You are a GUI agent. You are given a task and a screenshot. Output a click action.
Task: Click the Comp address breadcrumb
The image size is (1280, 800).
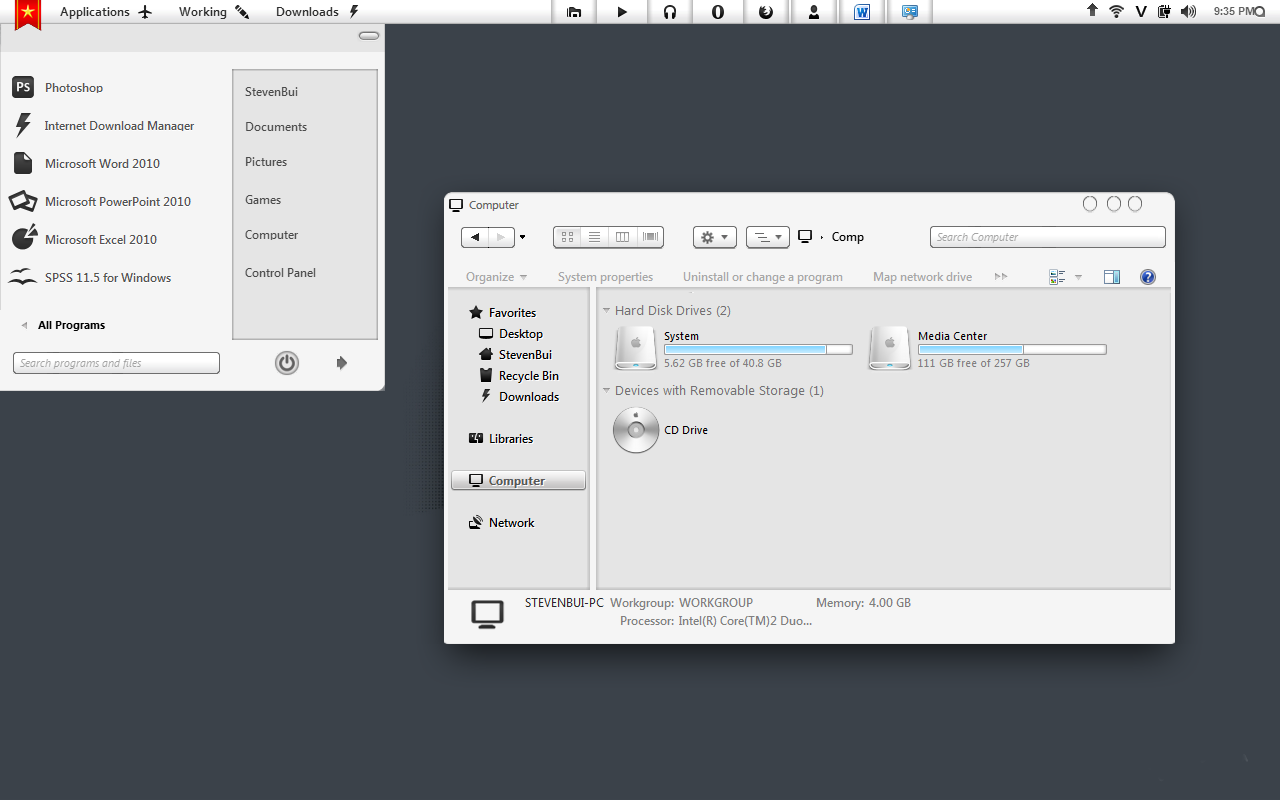(x=848, y=237)
